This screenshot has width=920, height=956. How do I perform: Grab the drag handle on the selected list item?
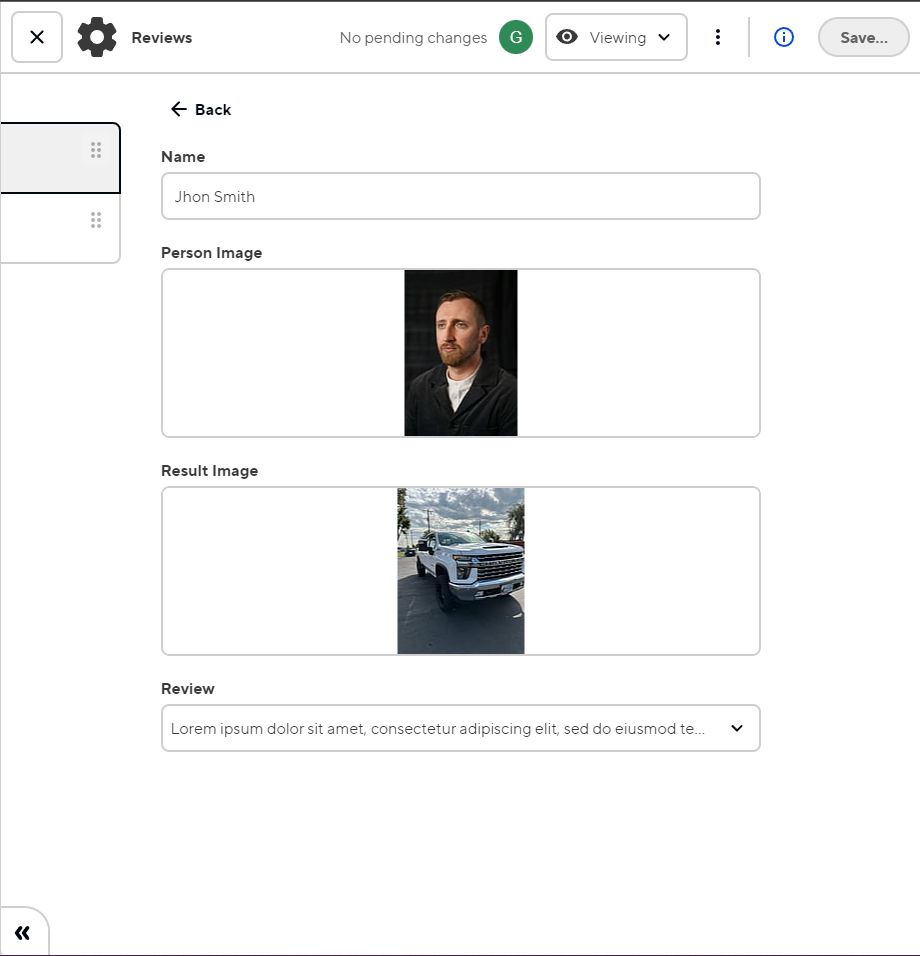[x=96, y=150]
